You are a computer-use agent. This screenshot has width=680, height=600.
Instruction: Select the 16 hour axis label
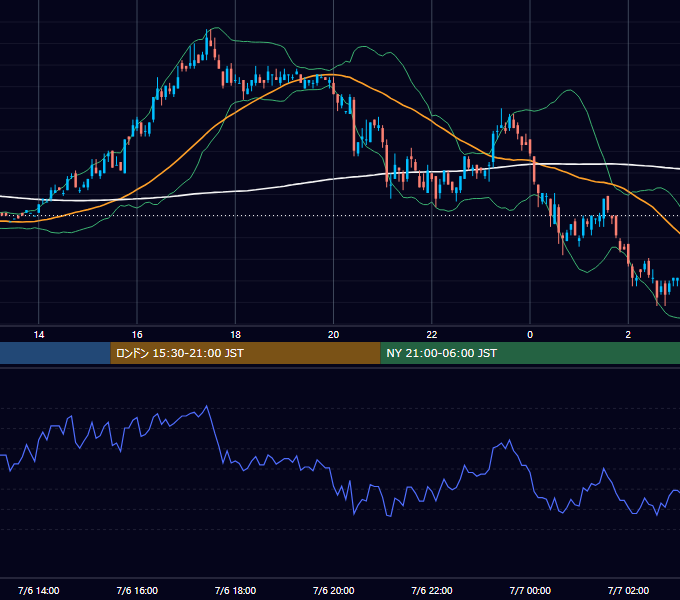[x=137, y=335]
